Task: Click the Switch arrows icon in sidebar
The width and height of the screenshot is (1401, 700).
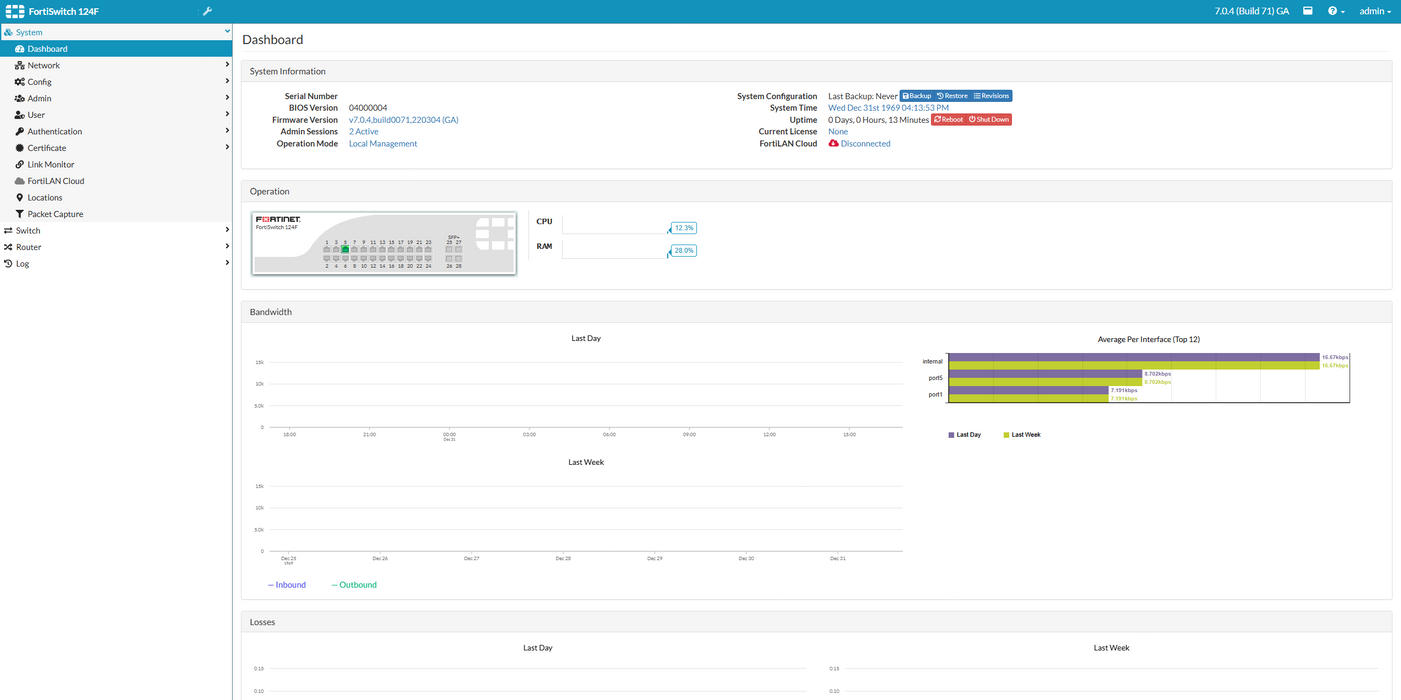Action: (x=8, y=230)
